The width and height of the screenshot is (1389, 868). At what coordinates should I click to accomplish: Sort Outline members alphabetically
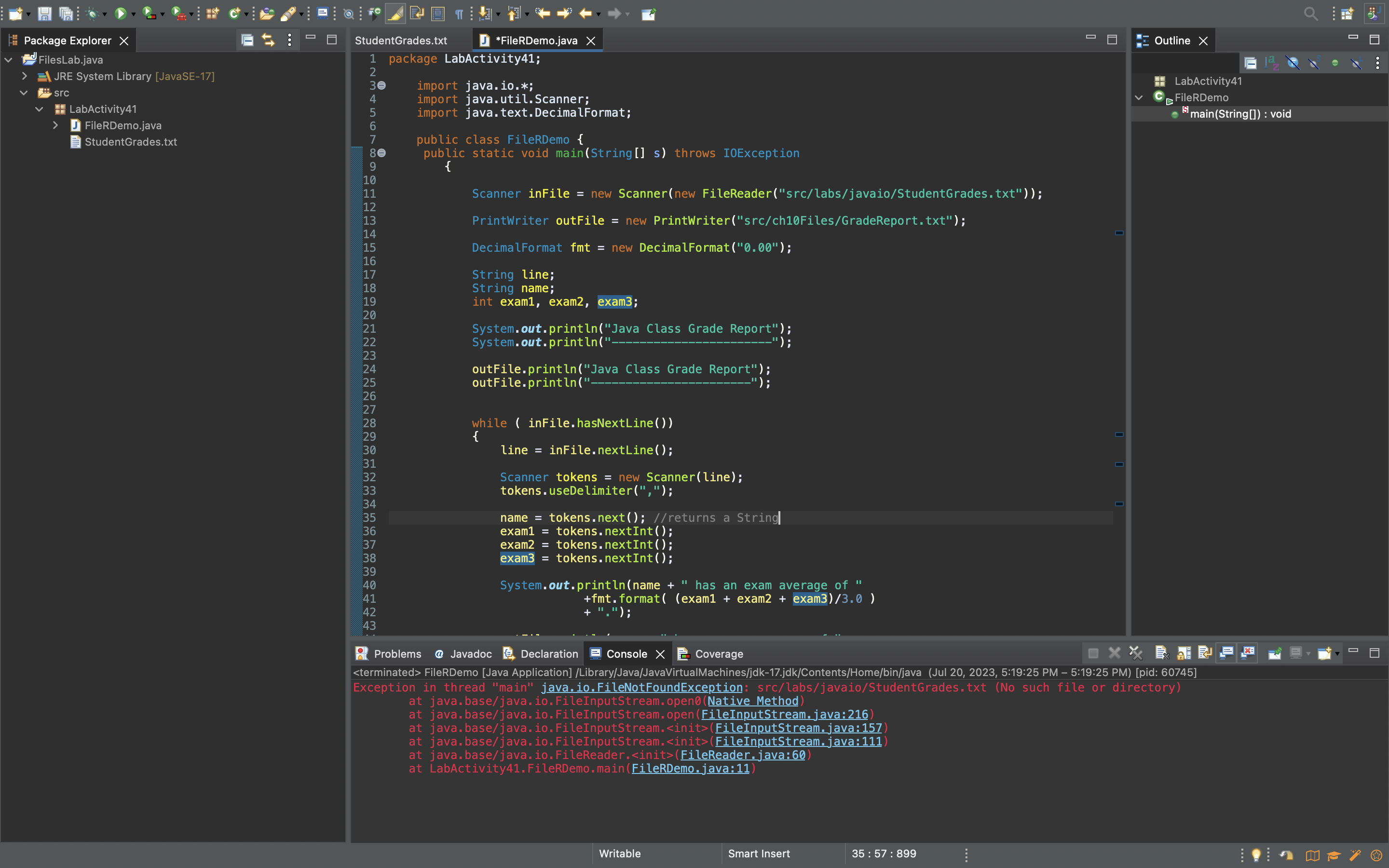click(x=1272, y=63)
